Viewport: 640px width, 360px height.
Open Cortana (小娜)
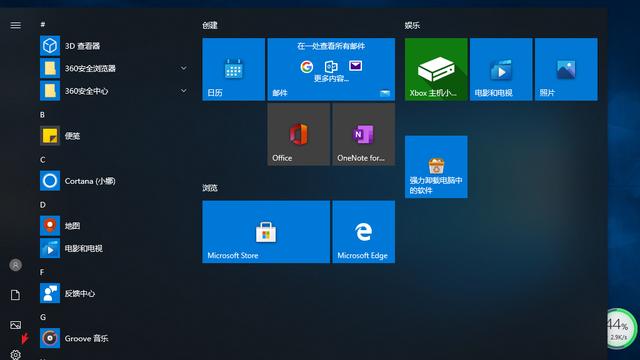click(114, 181)
